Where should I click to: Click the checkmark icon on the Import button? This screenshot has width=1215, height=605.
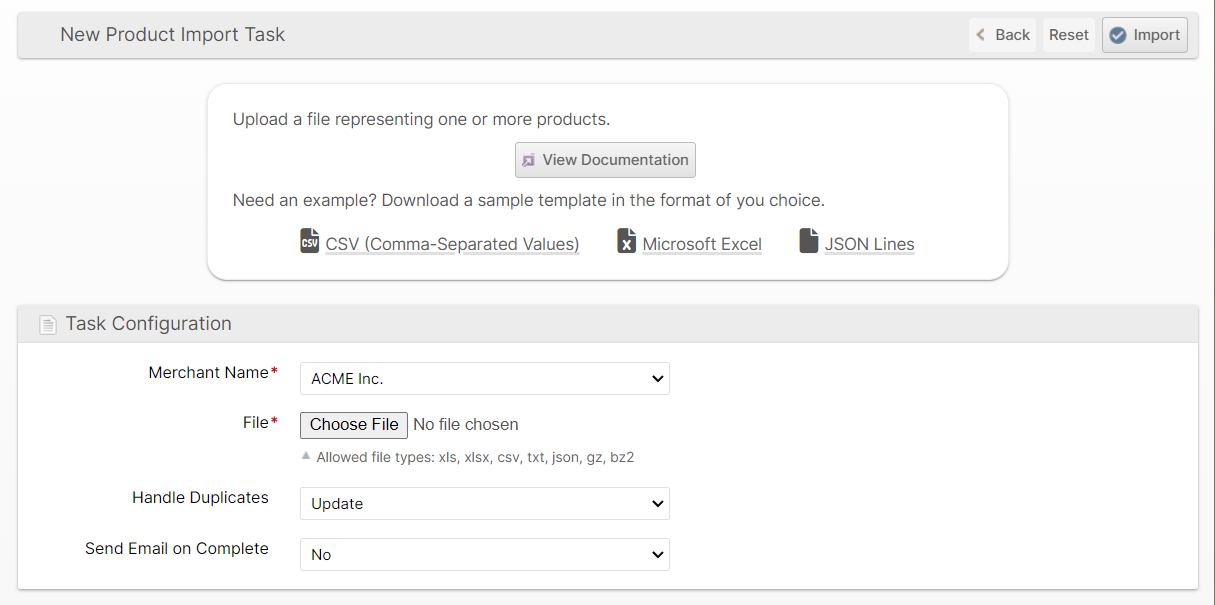1117,35
